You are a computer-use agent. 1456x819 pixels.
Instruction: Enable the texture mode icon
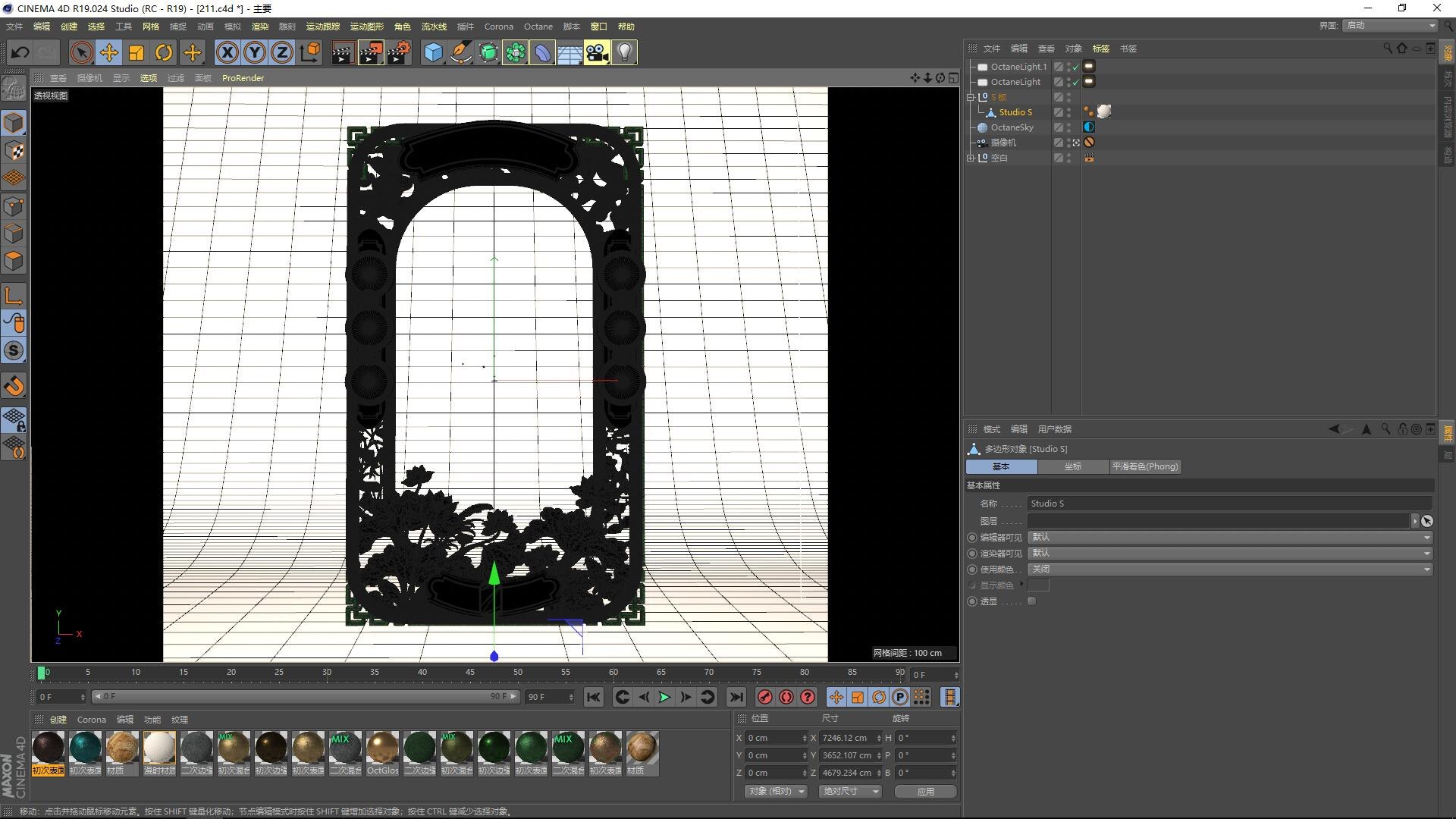(x=14, y=150)
